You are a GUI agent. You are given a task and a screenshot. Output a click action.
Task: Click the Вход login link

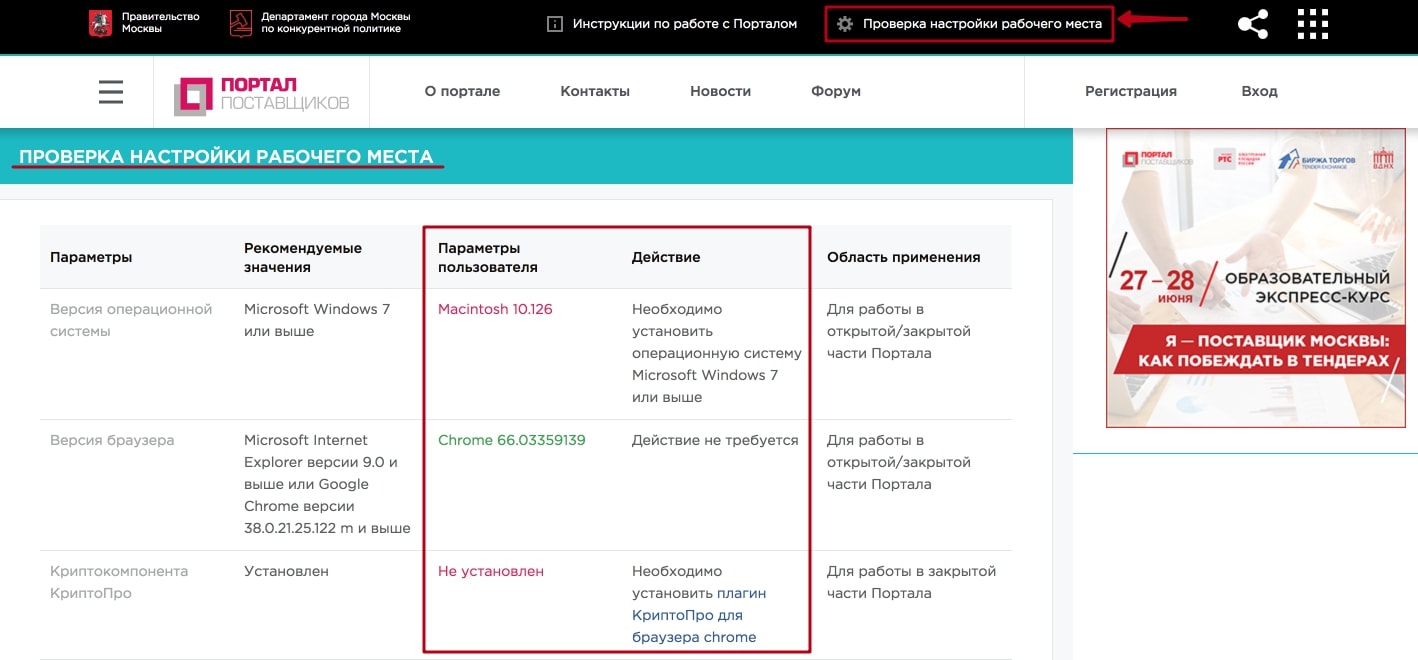pos(1259,91)
